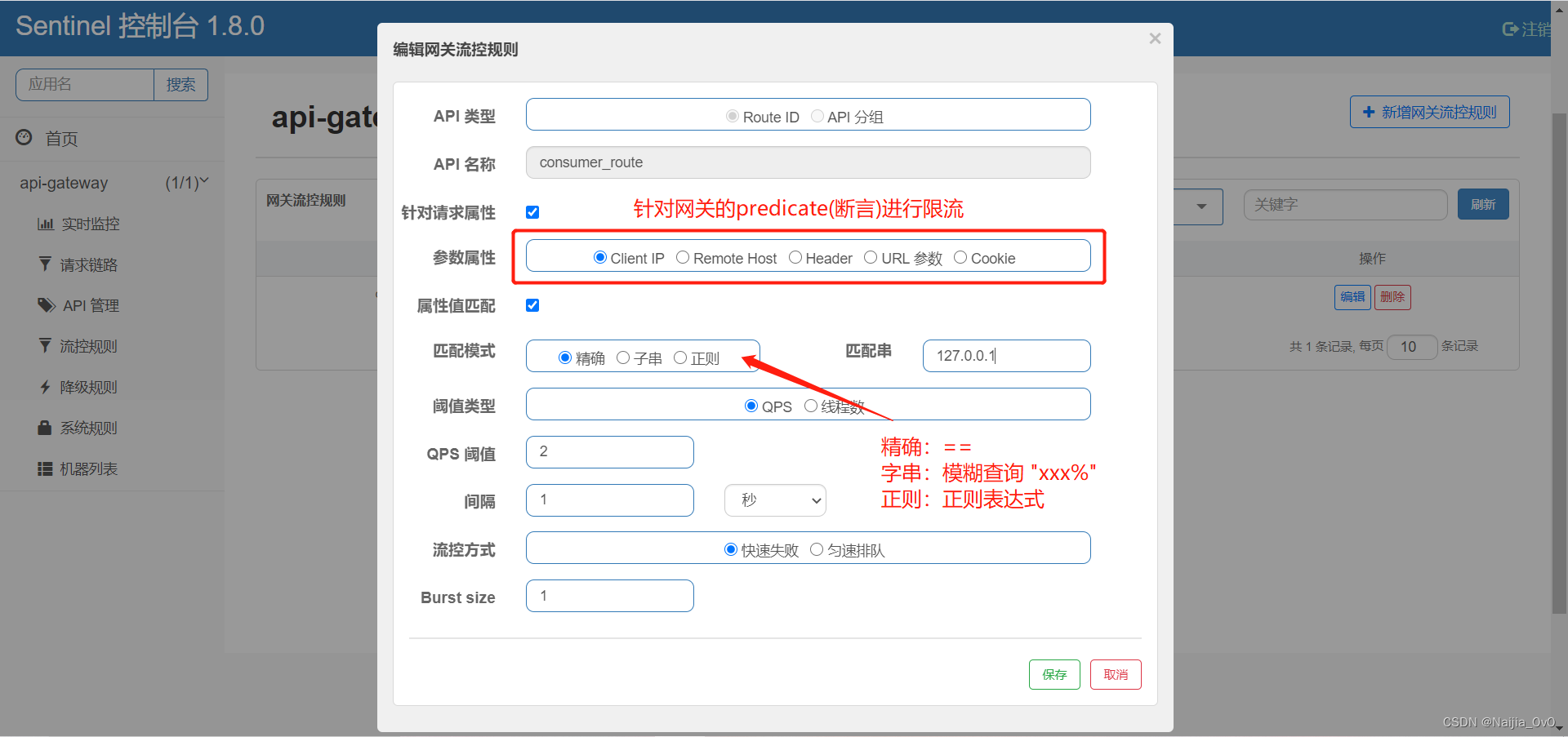Open API 管理 menu item
1568x737 pixels.
click(x=91, y=305)
